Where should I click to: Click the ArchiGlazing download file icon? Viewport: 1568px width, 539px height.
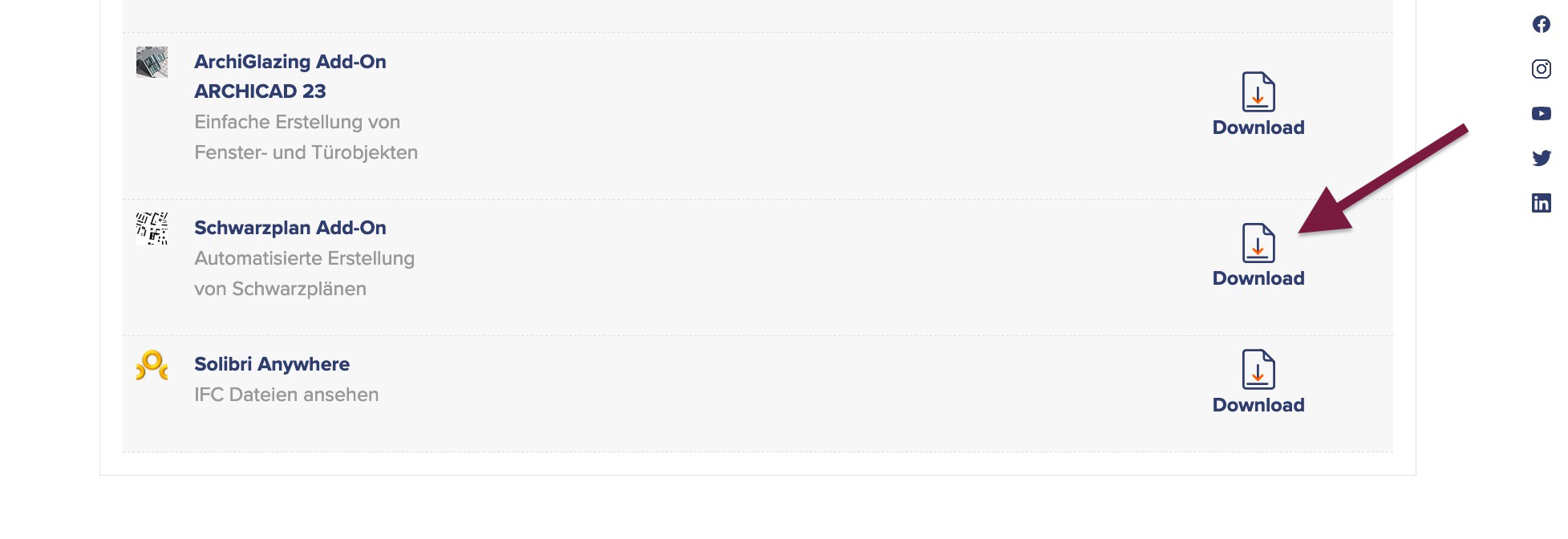1258,91
